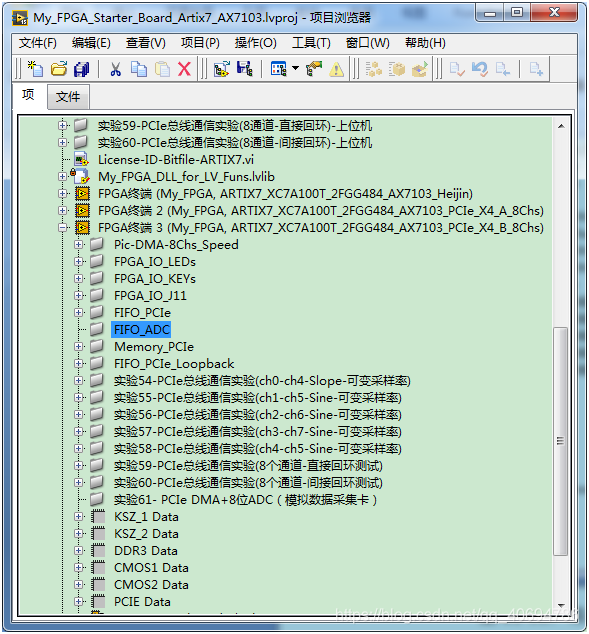Click the Save All toolbar icon
The width and height of the screenshot is (589, 634).
pyautogui.click(x=82, y=69)
